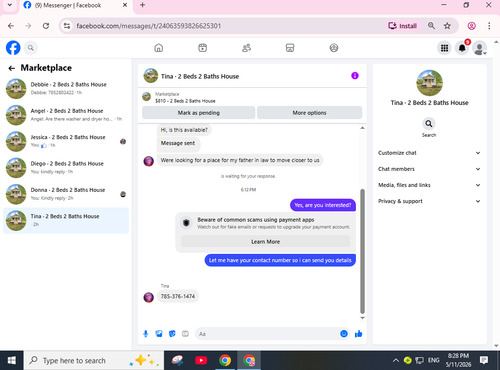Viewport: 500px width, 370px height.
Task: Select the Messenger | Facebook browser tab
Action: 76,5
